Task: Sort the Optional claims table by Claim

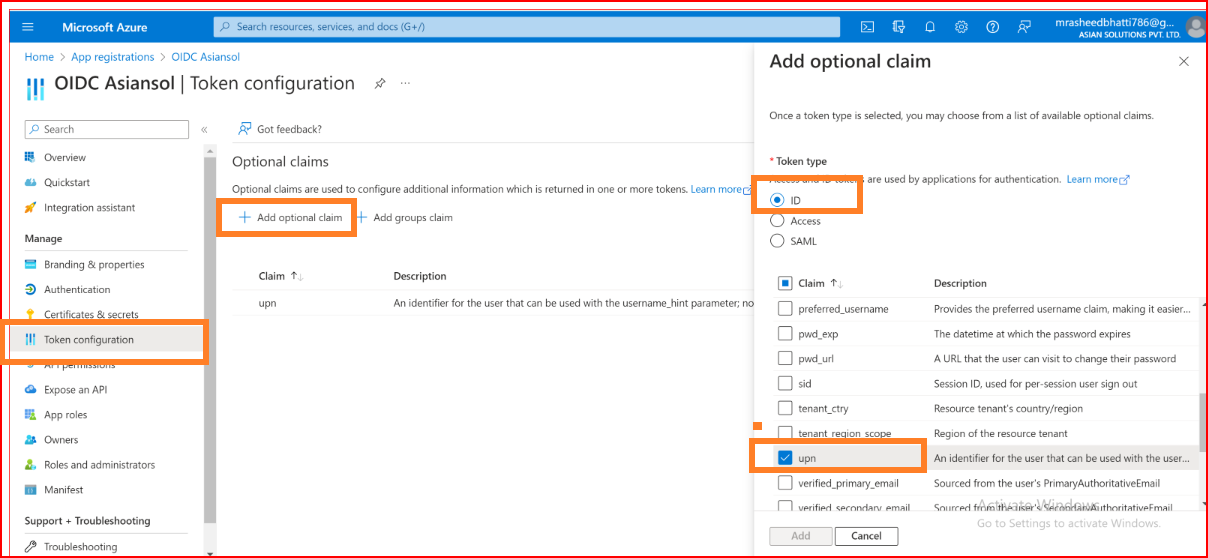Action: [281, 276]
